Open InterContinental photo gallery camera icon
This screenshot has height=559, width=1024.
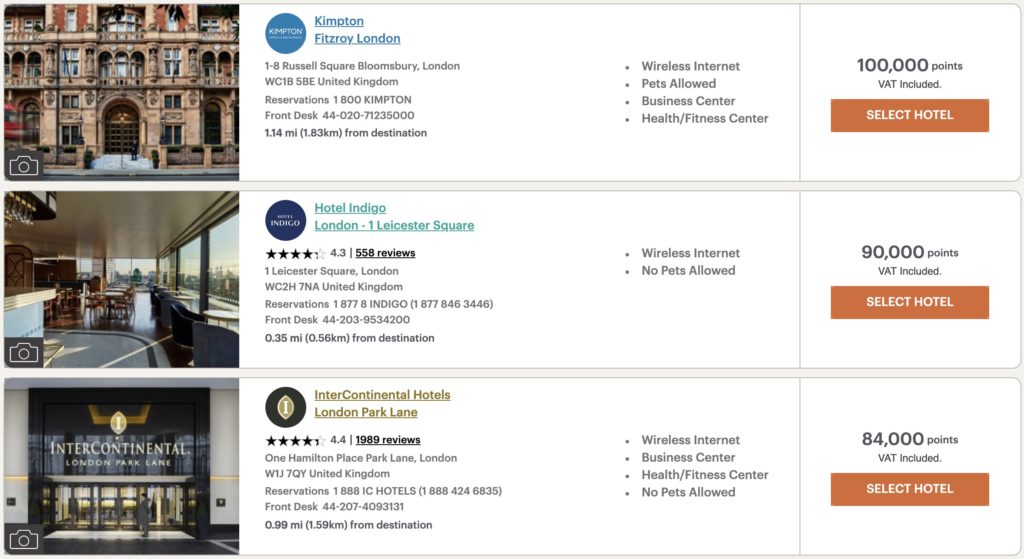coord(23,539)
